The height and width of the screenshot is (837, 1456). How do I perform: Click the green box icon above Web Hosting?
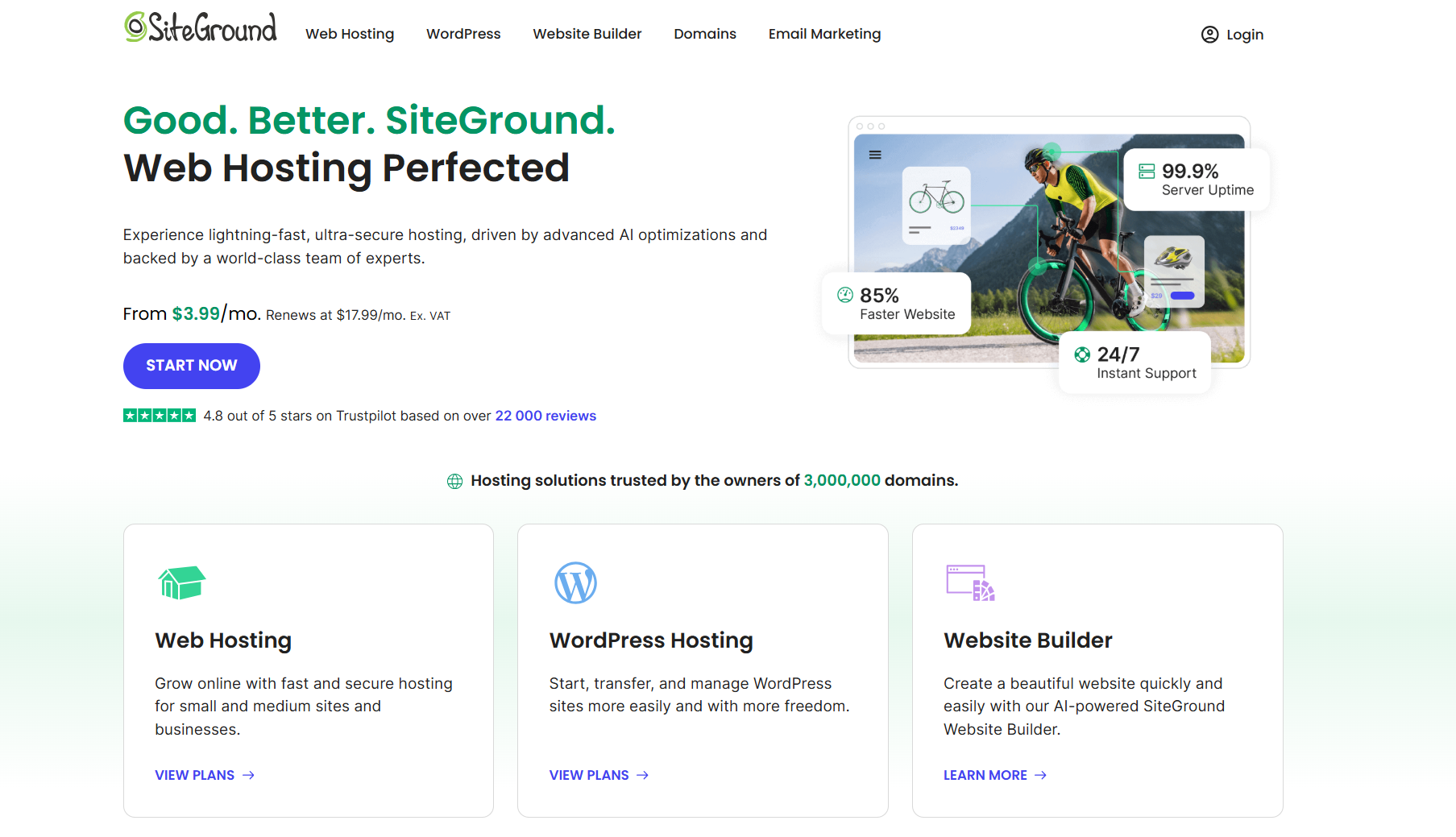(182, 582)
